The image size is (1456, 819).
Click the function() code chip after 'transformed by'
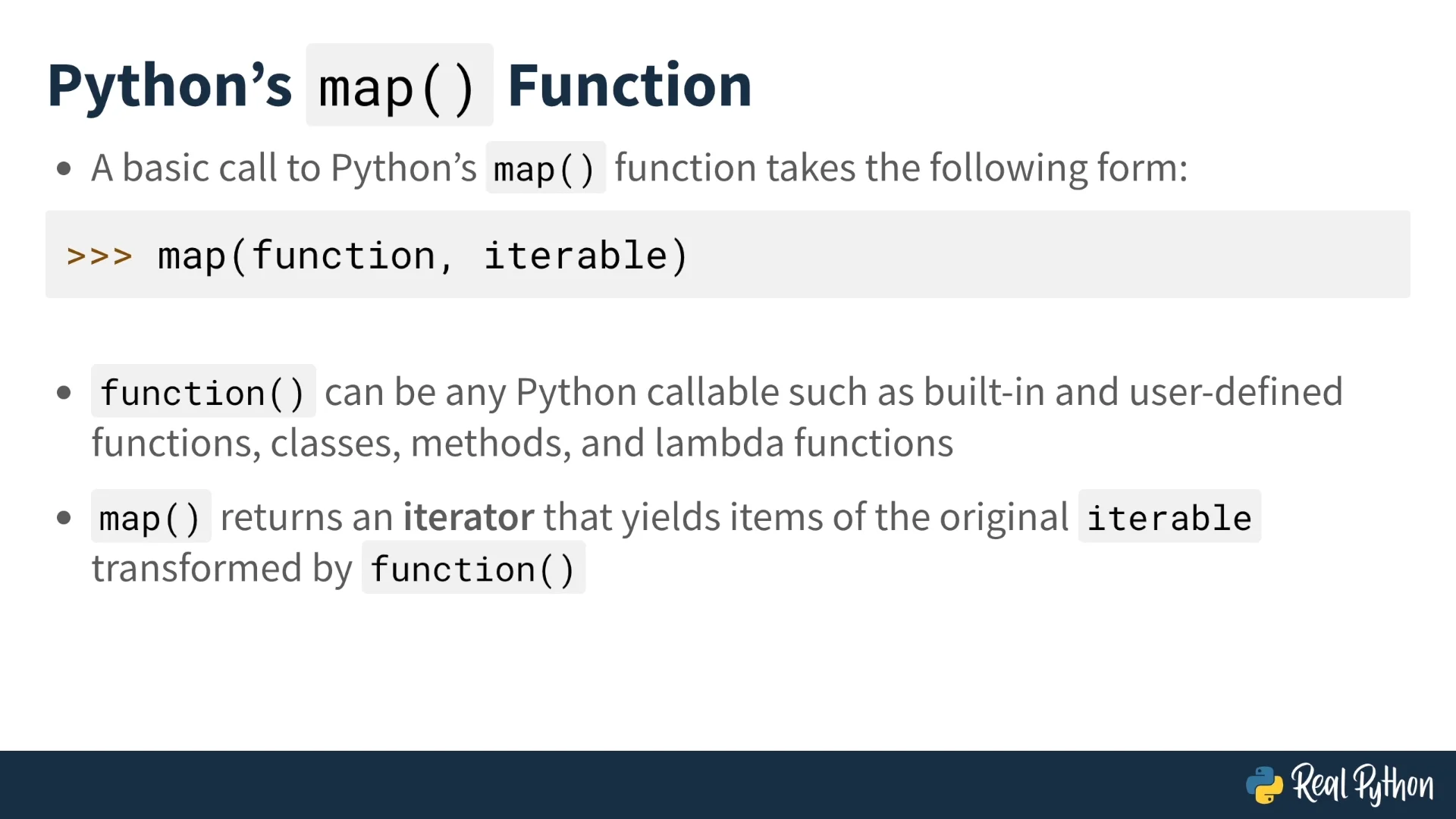click(x=473, y=567)
